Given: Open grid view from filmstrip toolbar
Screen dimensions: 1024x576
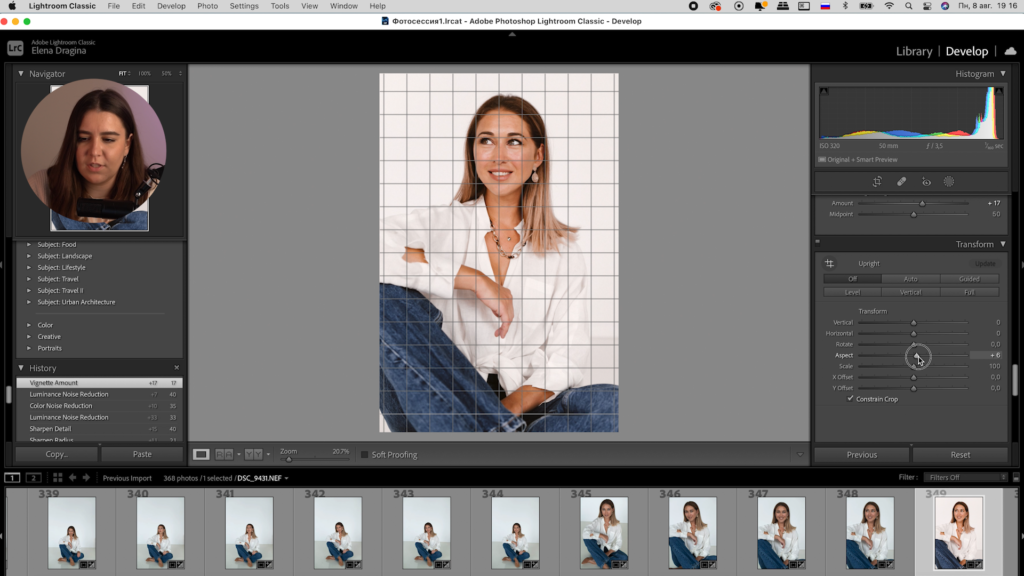Looking at the screenshot, I should (x=58, y=478).
